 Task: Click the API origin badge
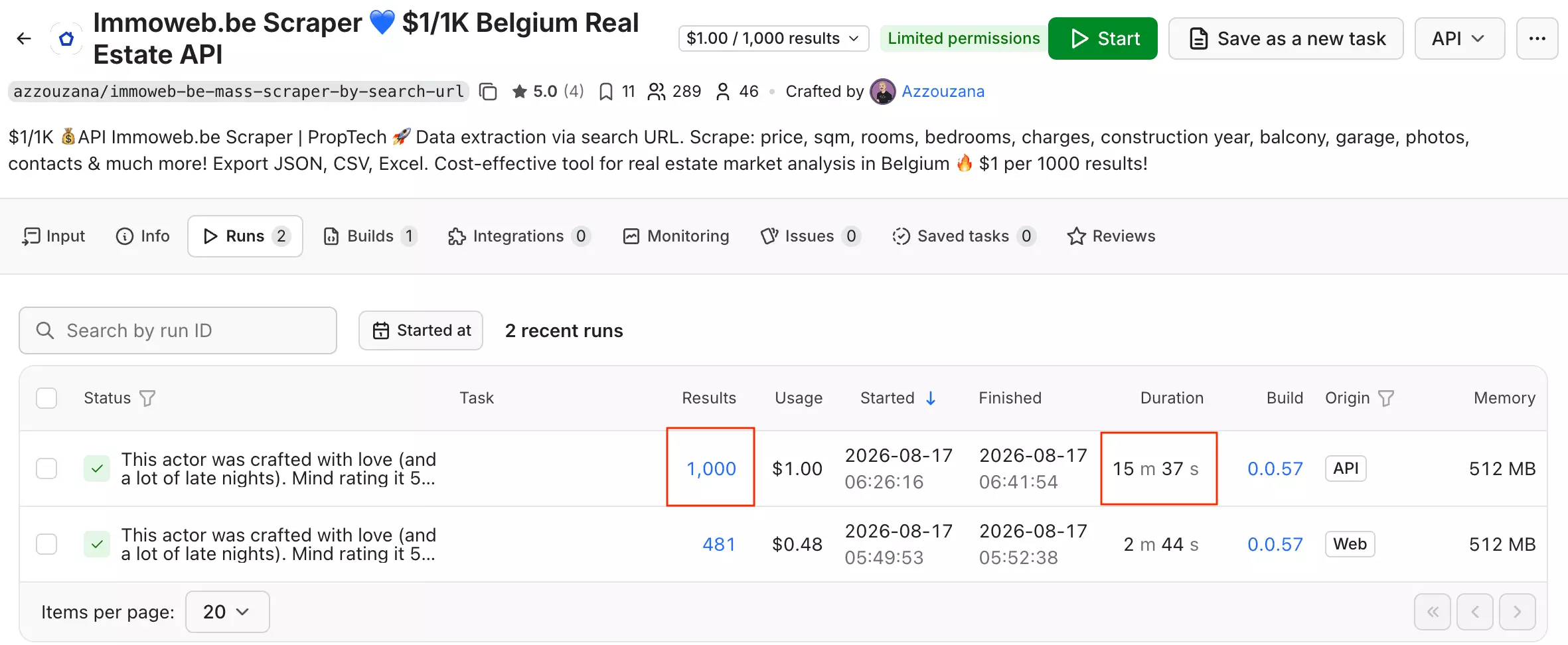pyautogui.click(x=1346, y=468)
